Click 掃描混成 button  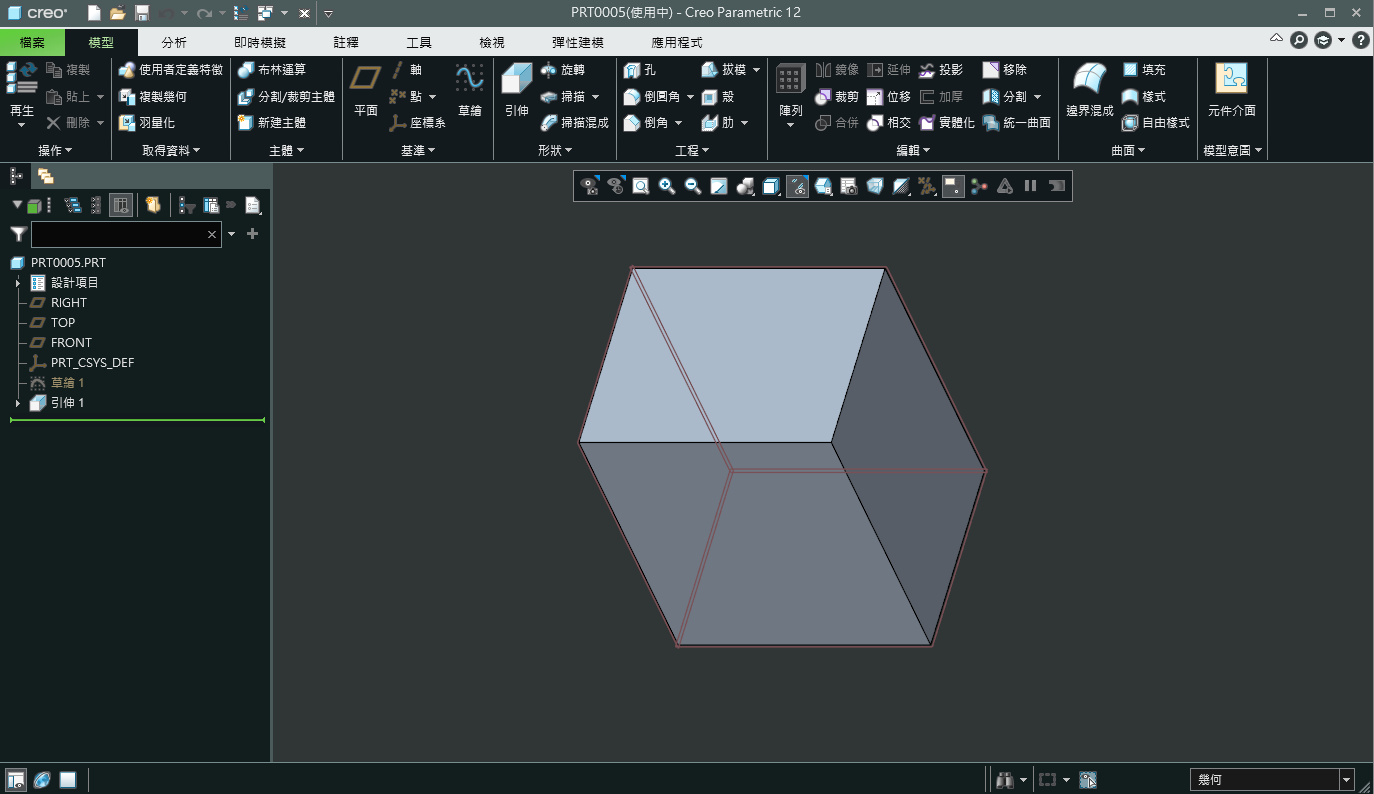tap(574, 123)
